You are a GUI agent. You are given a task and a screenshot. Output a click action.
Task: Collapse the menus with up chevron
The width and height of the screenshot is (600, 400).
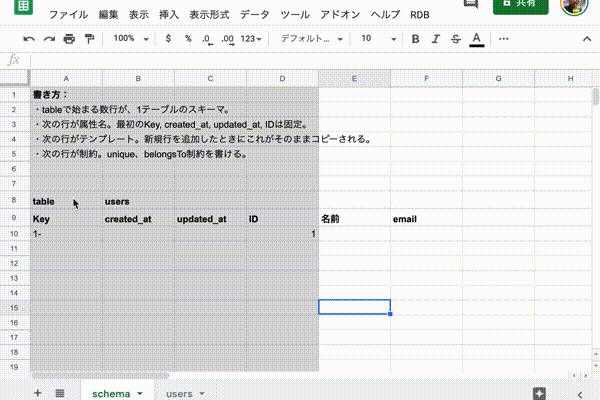point(587,39)
